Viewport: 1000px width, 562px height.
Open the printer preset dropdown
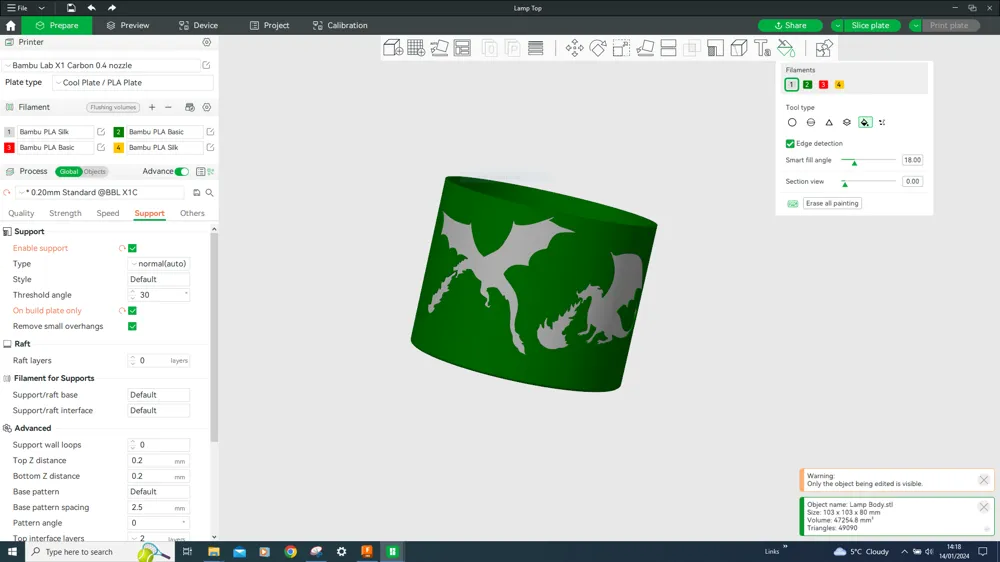click(102, 65)
